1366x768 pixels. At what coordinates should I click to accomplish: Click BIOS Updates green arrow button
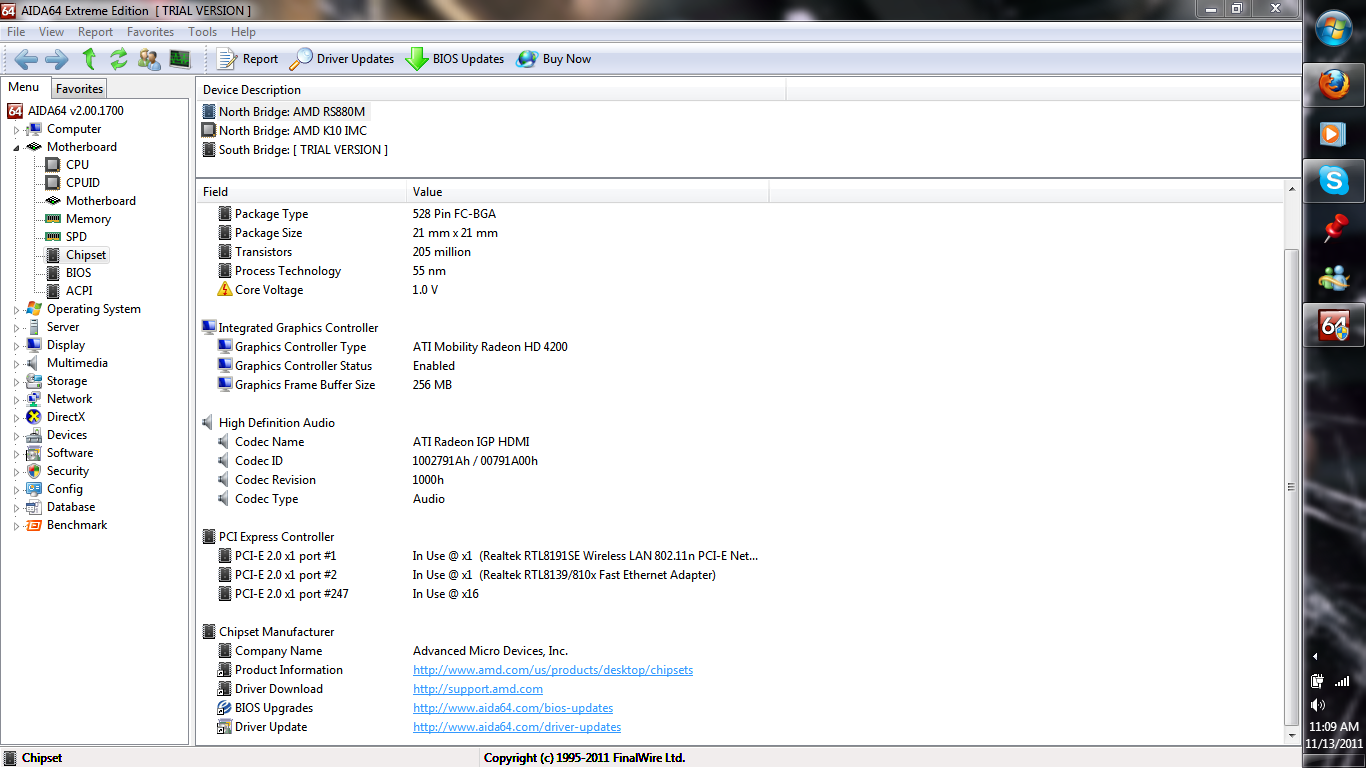click(x=454, y=59)
